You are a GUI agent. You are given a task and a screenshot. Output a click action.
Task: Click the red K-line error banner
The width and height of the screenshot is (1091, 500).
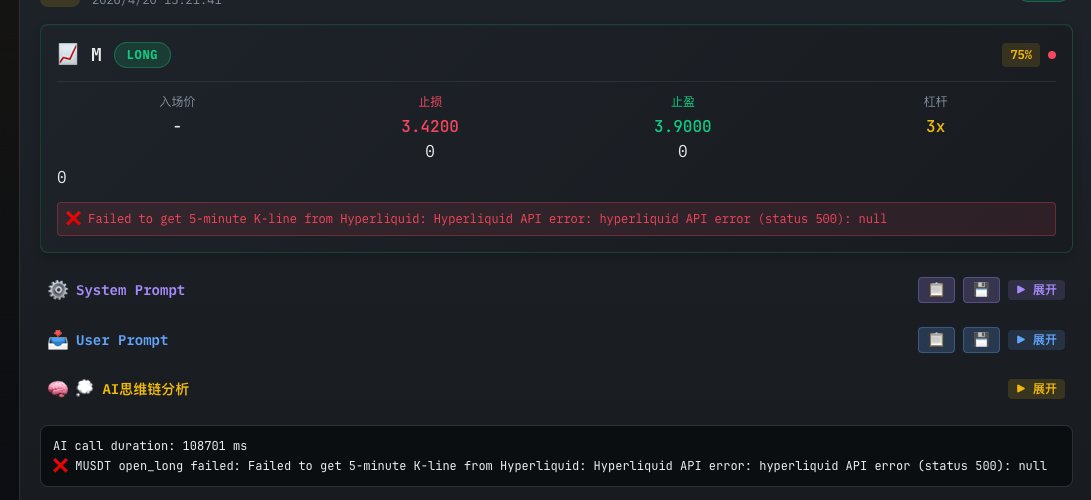556,219
